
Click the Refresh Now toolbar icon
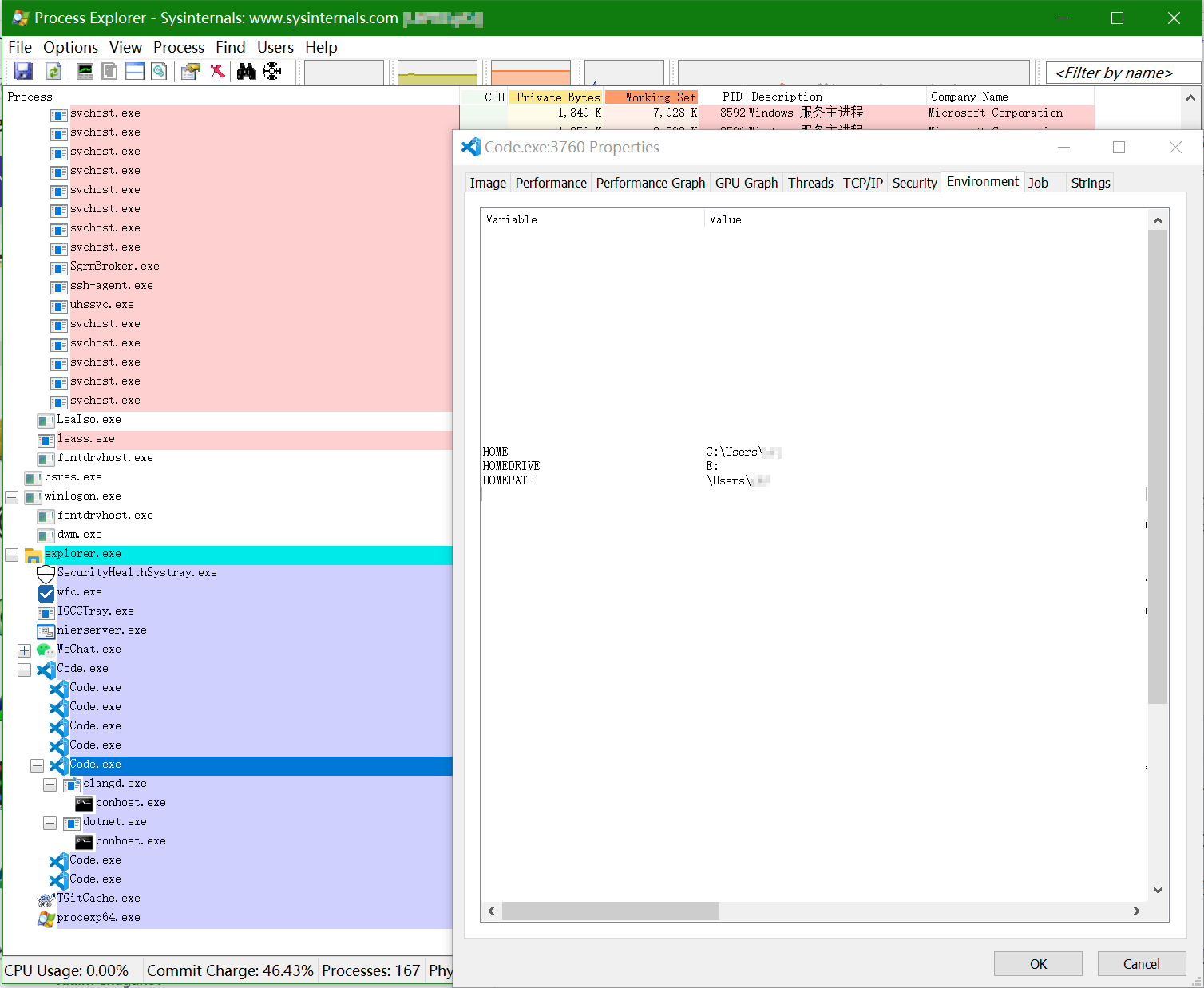click(53, 72)
